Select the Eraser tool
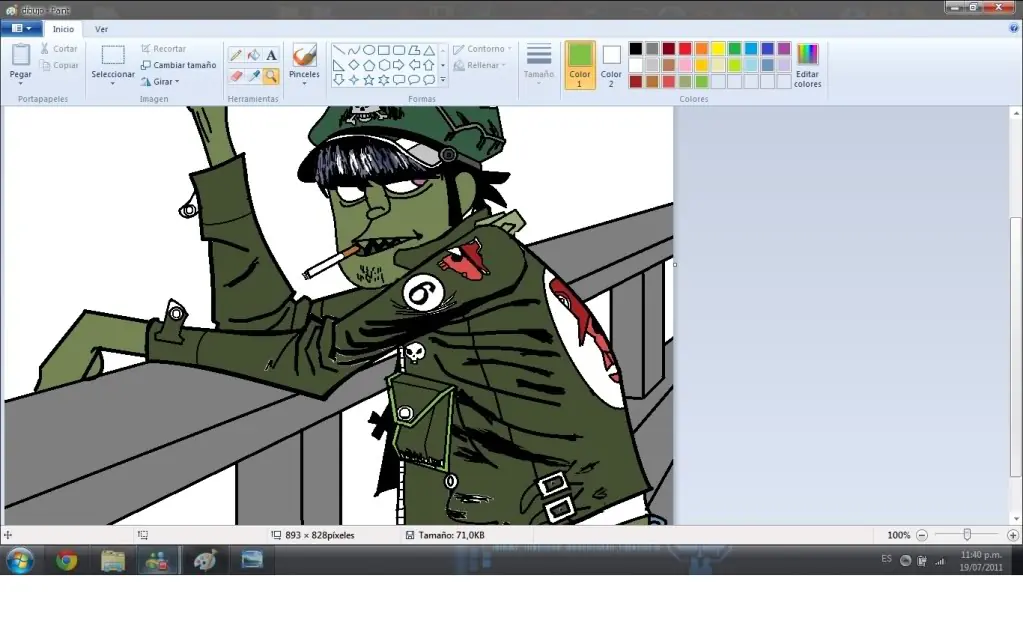Viewport: 1023px width, 620px height. coord(236,76)
